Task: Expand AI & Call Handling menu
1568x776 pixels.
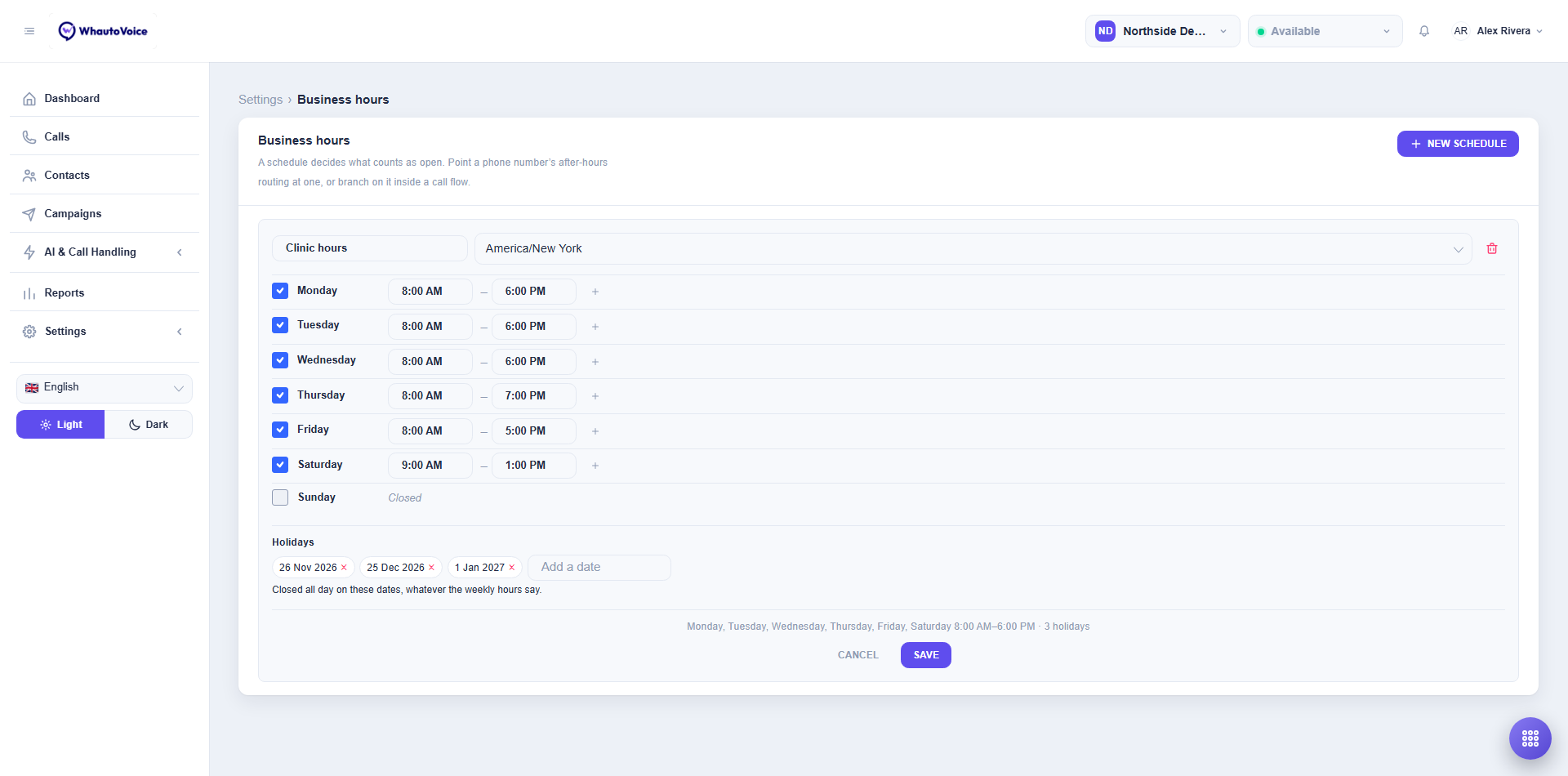Action: [105, 252]
